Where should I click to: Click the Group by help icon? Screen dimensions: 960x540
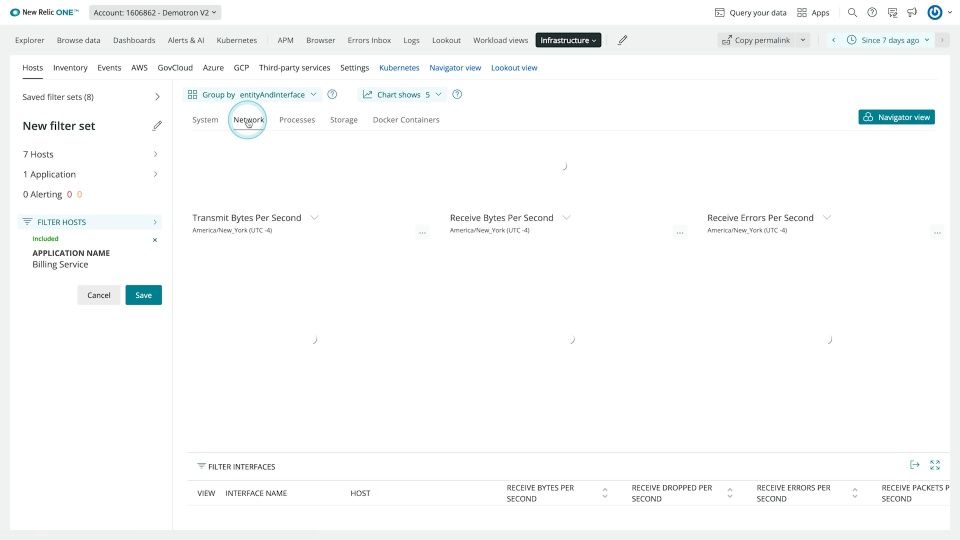[332, 94]
